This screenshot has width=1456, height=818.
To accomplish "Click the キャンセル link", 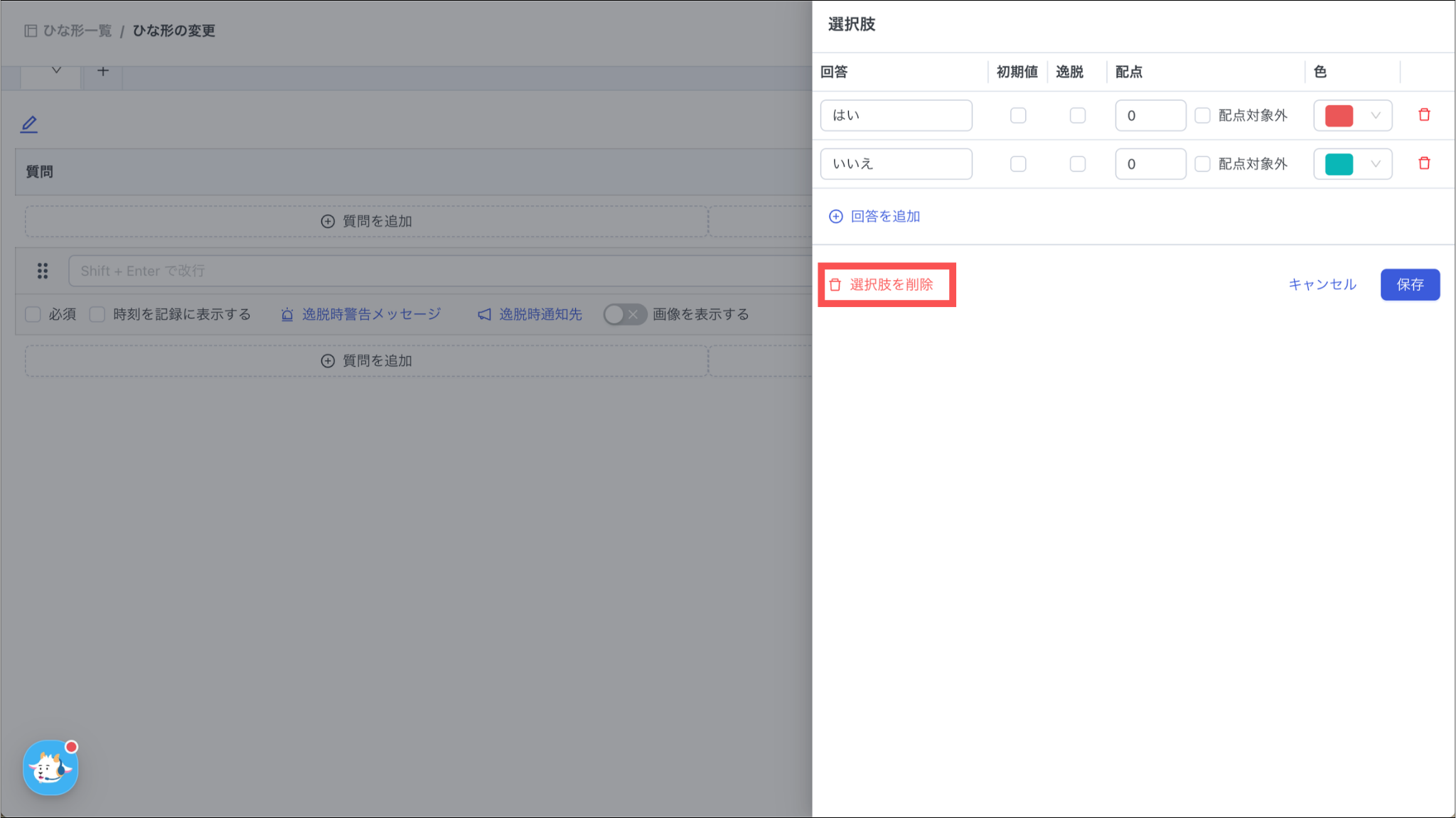I will click(x=1322, y=285).
